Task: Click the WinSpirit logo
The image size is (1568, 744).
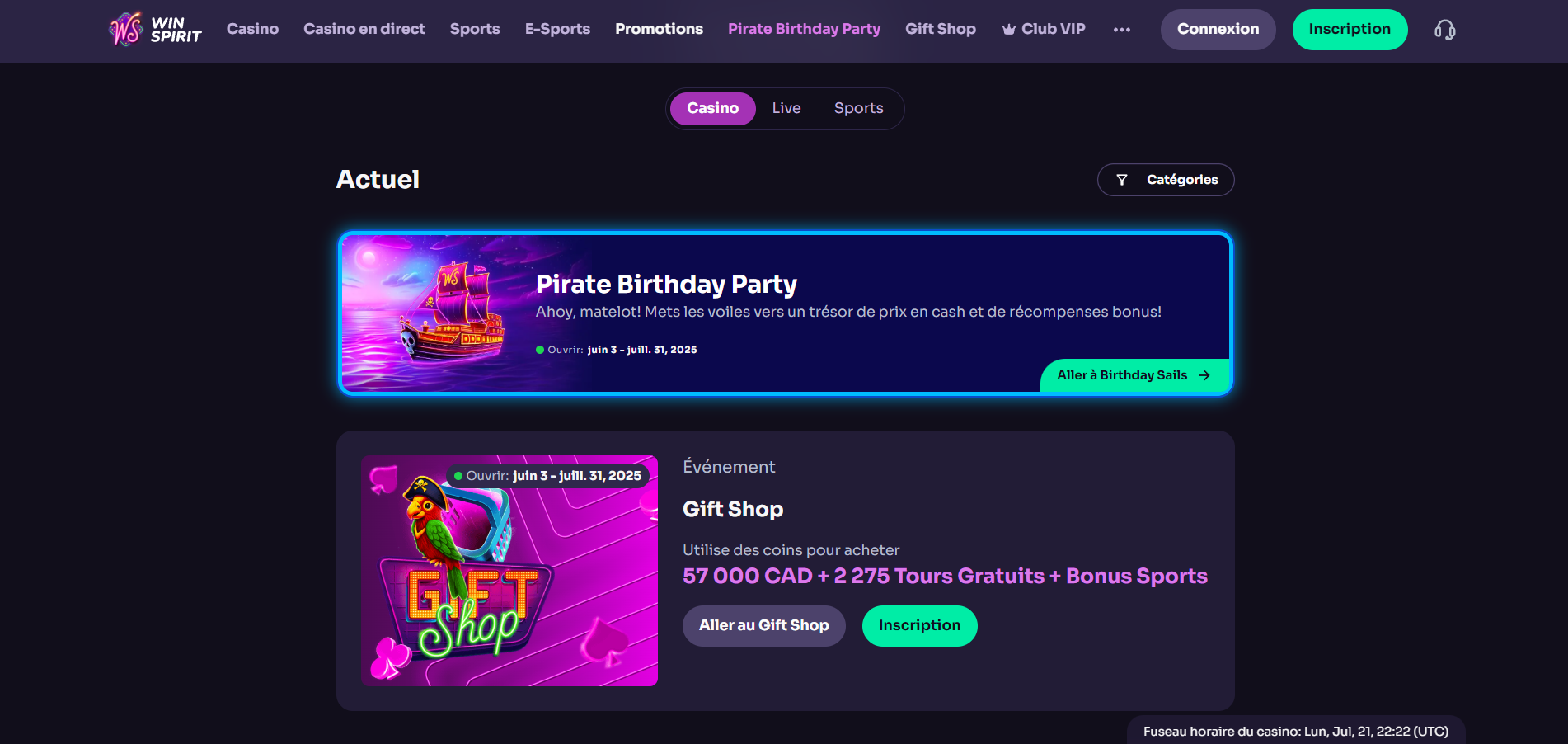Action: [155, 30]
